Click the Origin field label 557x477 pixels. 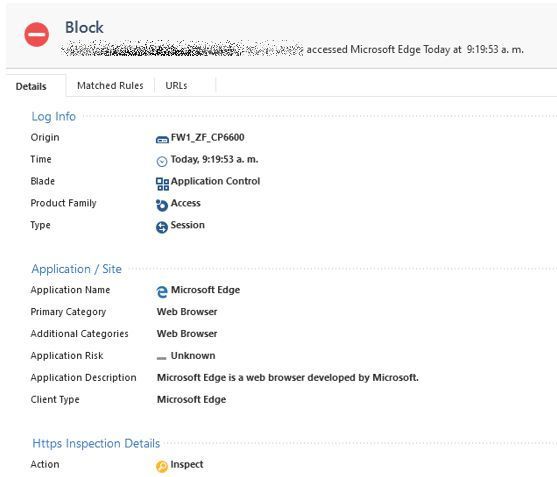click(45, 137)
